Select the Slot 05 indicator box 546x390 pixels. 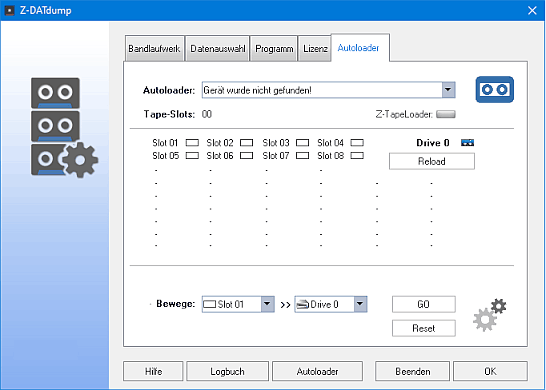pyautogui.click(x=192, y=155)
